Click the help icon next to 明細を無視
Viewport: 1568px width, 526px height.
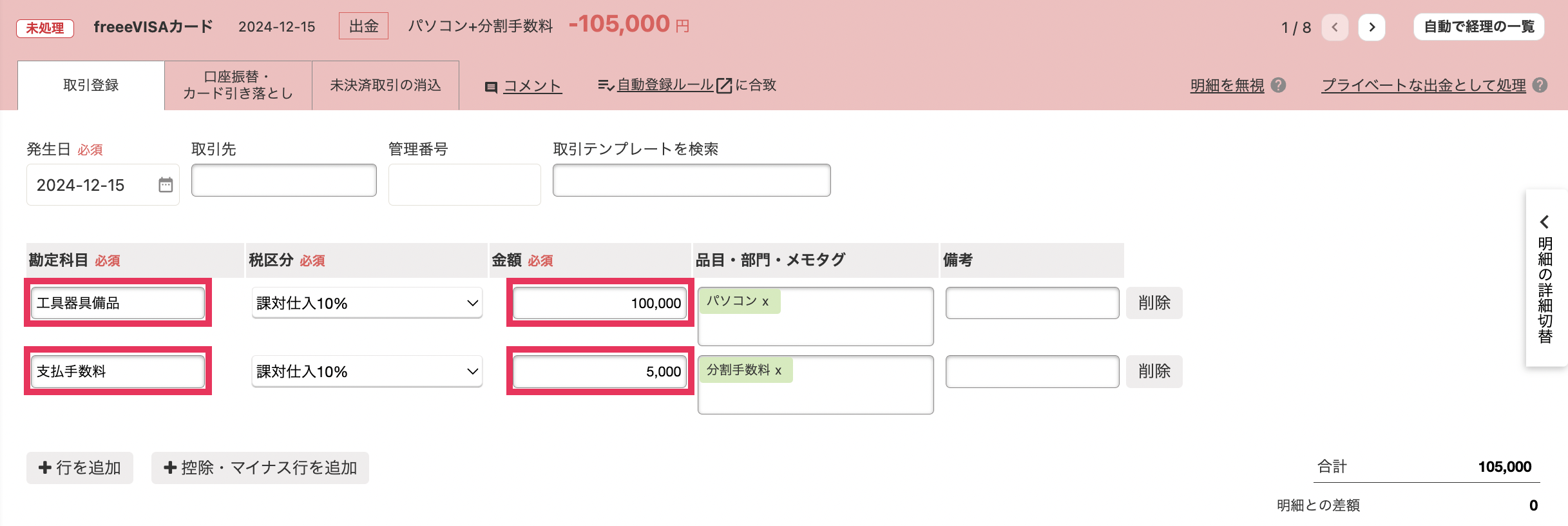click(1279, 85)
